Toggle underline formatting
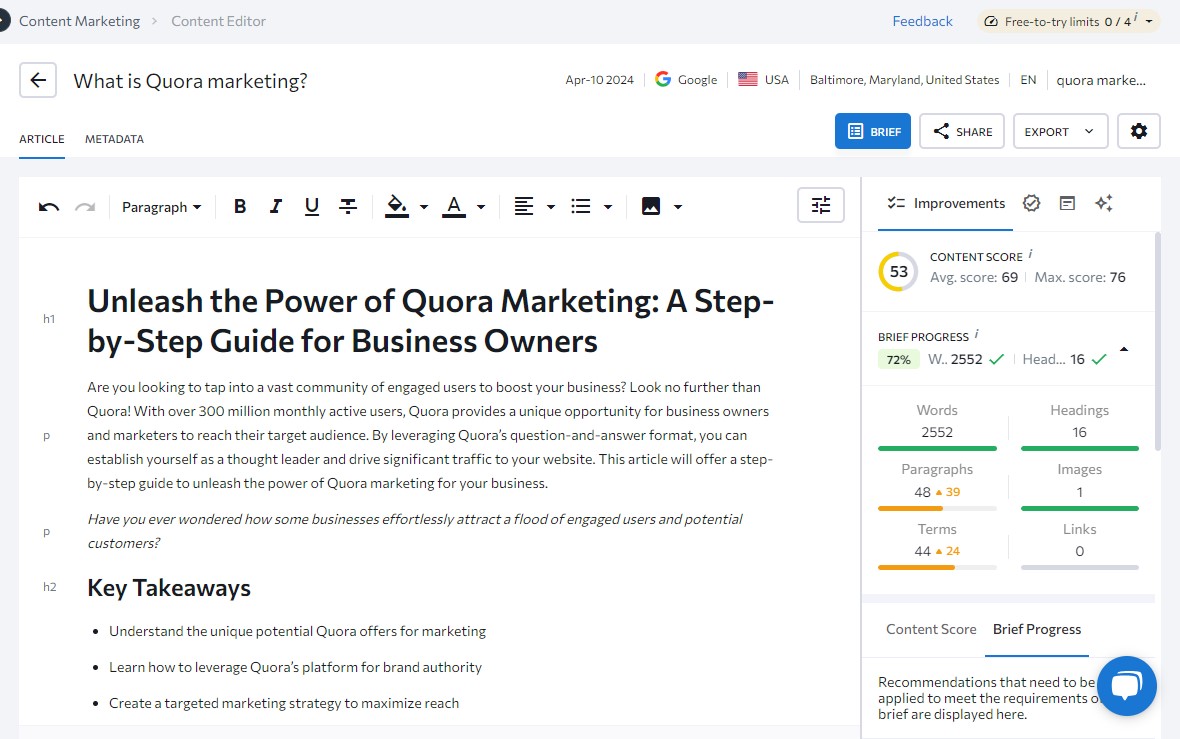The height and width of the screenshot is (739, 1180). coord(312,206)
